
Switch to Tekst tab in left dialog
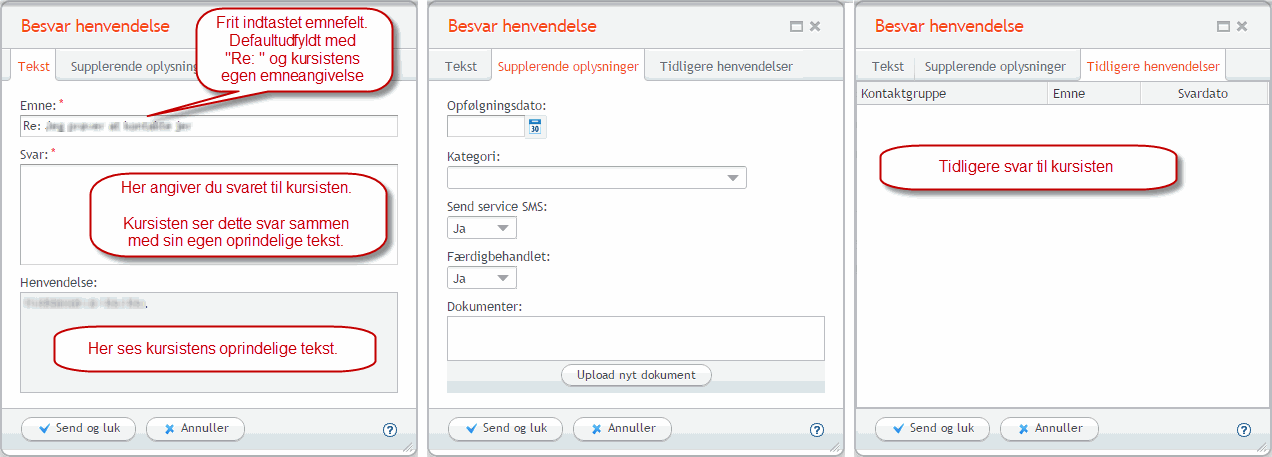tap(34, 67)
